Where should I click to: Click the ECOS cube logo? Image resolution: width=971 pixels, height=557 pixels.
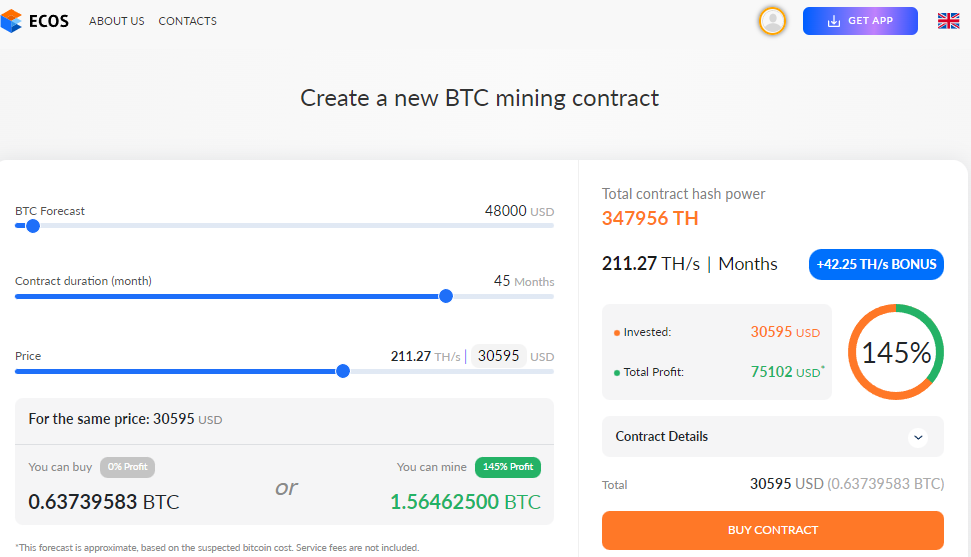(11, 21)
